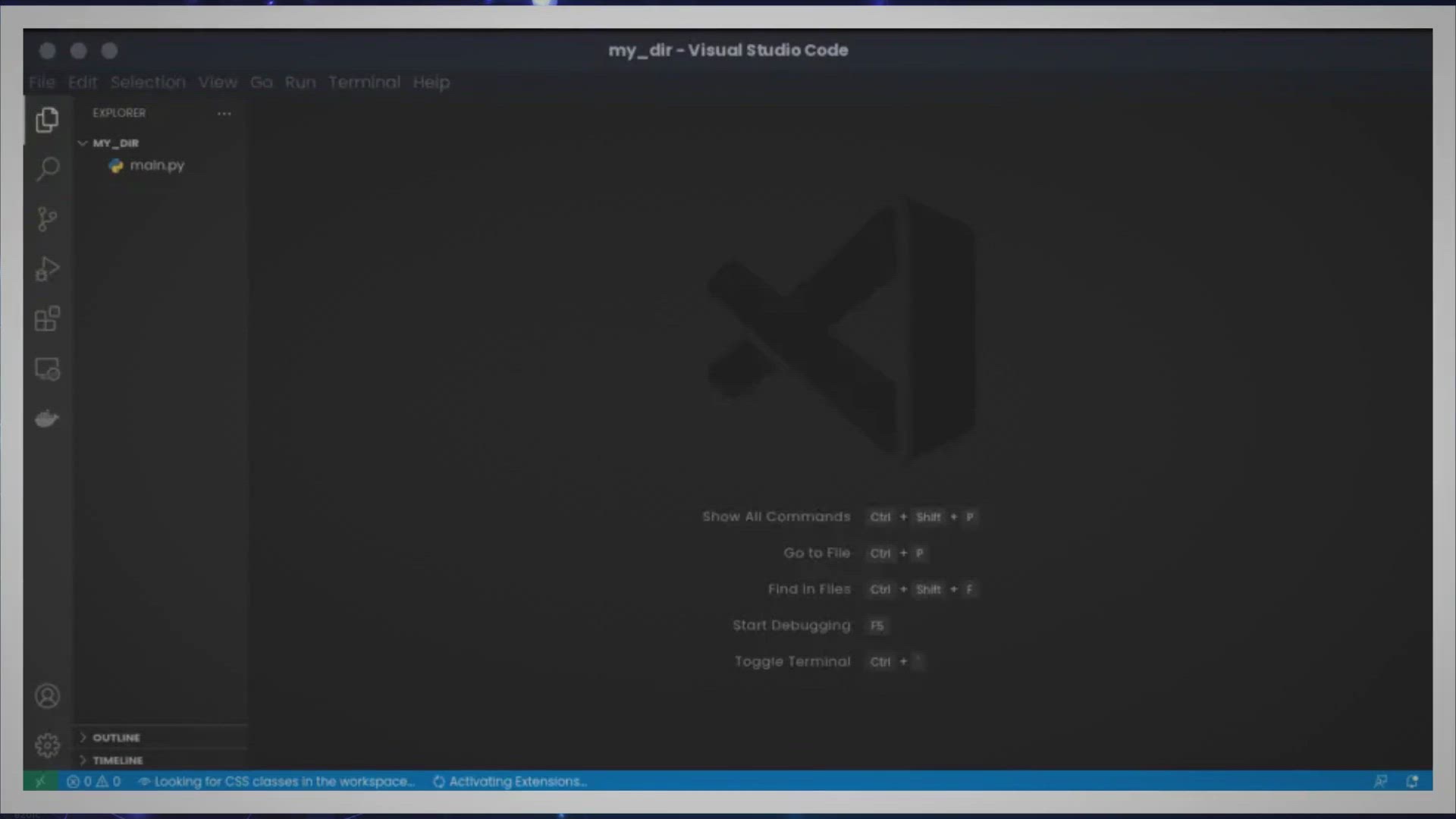The width and height of the screenshot is (1456, 819).
Task: Click the remote window indicator in status bar
Action: coord(40,781)
